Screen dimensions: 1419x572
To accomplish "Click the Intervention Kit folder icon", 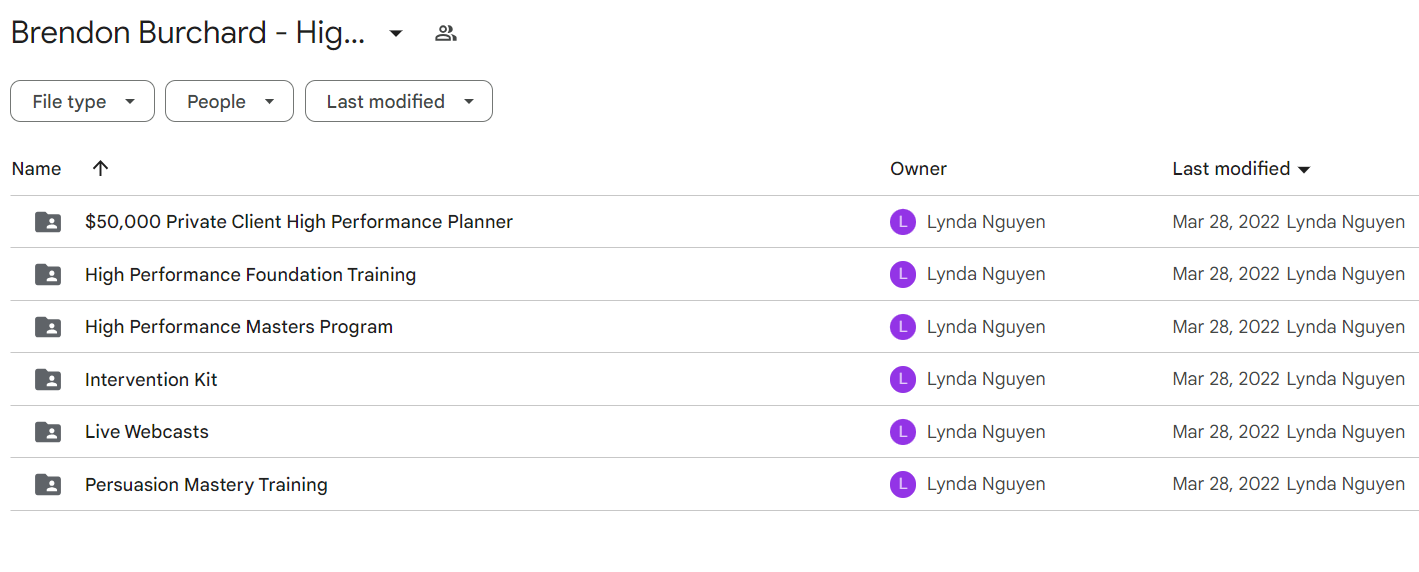I will (x=48, y=380).
